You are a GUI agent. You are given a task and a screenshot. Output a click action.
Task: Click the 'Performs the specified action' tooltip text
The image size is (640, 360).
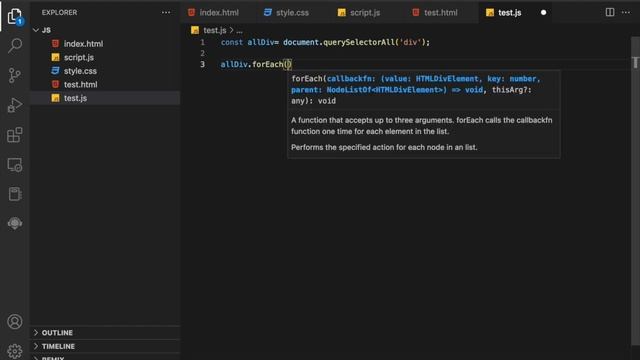tap(384, 147)
